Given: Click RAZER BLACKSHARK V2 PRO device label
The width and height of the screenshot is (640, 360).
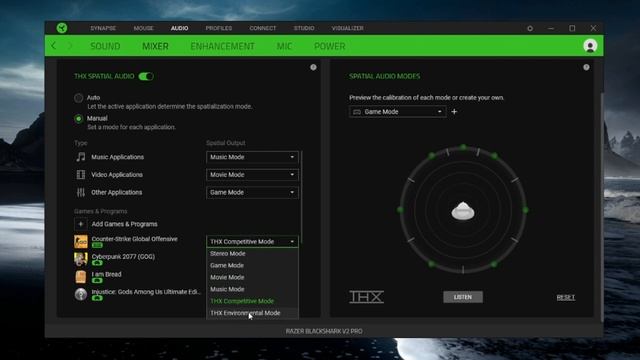Looking at the screenshot, I should tap(324, 331).
